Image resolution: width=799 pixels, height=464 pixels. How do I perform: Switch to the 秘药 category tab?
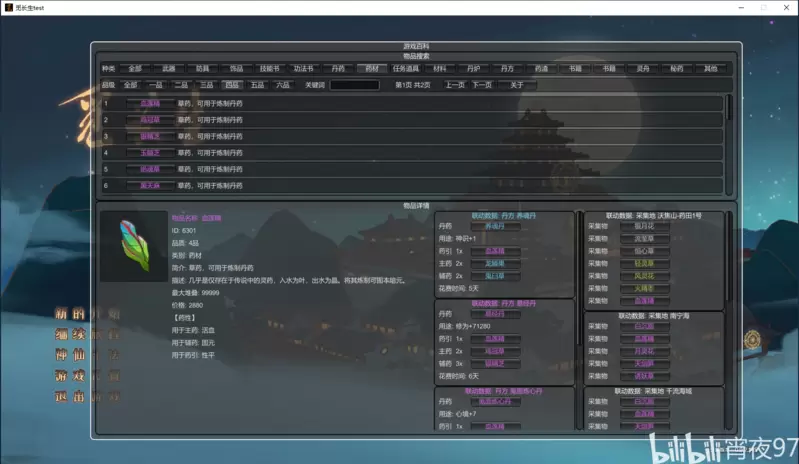(677, 68)
